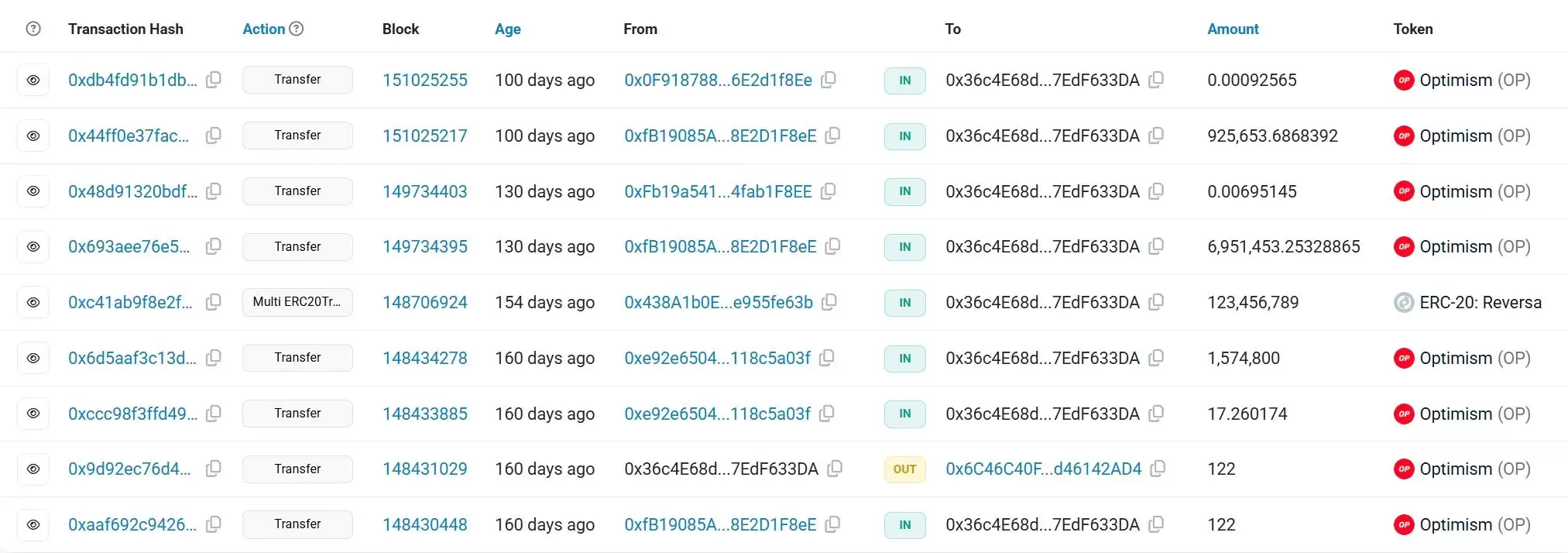This screenshot has height=553, width=1568.
Task: Copy transaction hash 0x9d92ec76d4
Action: click(214, 469)
